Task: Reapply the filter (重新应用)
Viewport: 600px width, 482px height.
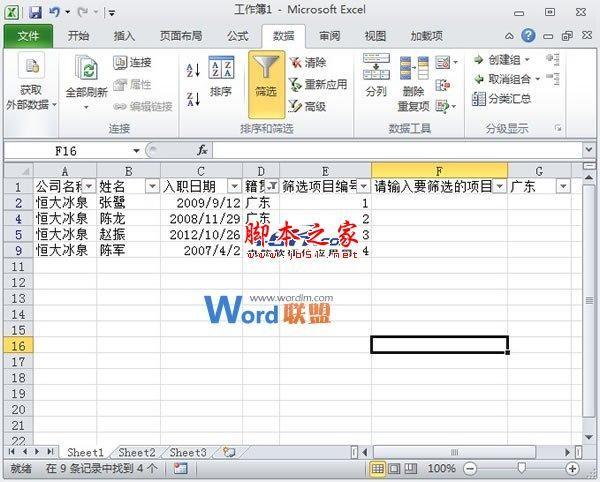Action: click(x=318, y=84)
